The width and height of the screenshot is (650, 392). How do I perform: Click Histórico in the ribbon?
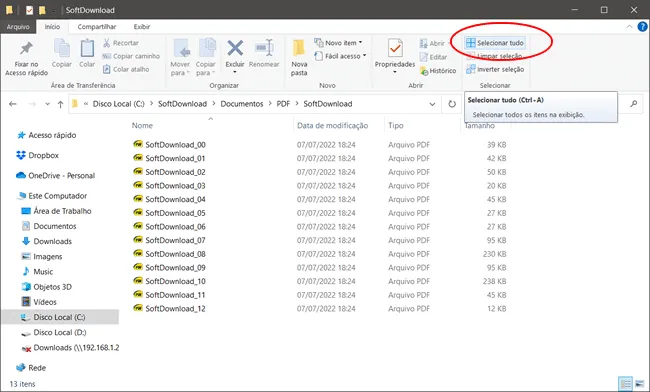click(438, 71)
